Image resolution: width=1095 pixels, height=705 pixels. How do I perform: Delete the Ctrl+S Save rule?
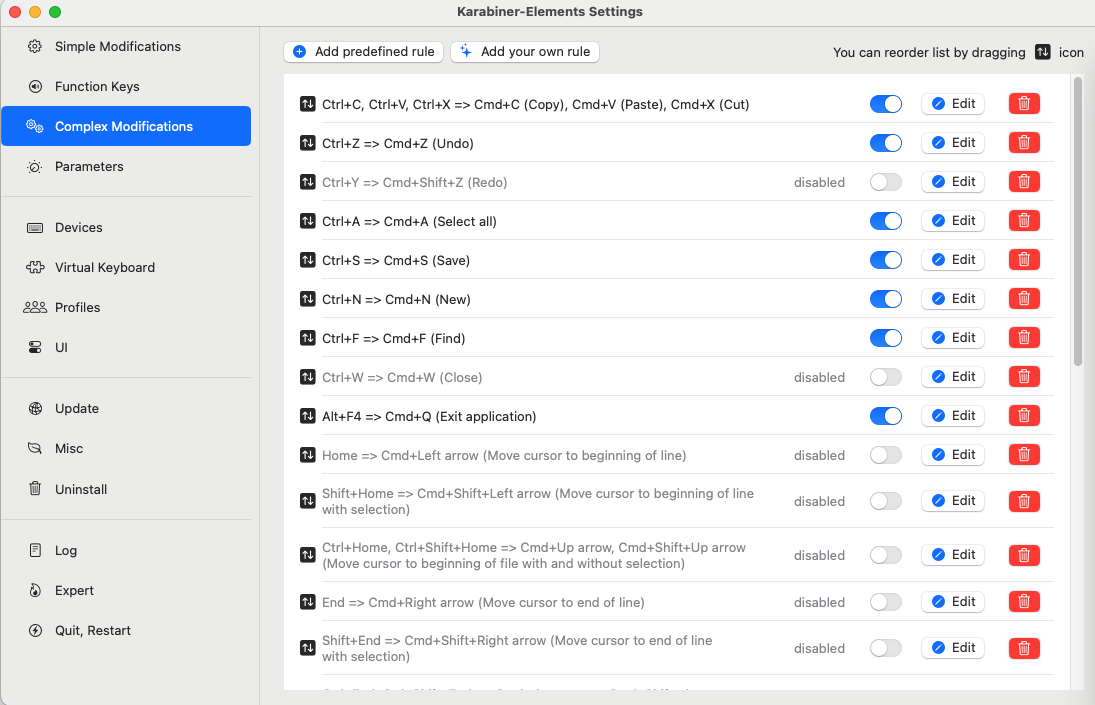click(1024, 260)
